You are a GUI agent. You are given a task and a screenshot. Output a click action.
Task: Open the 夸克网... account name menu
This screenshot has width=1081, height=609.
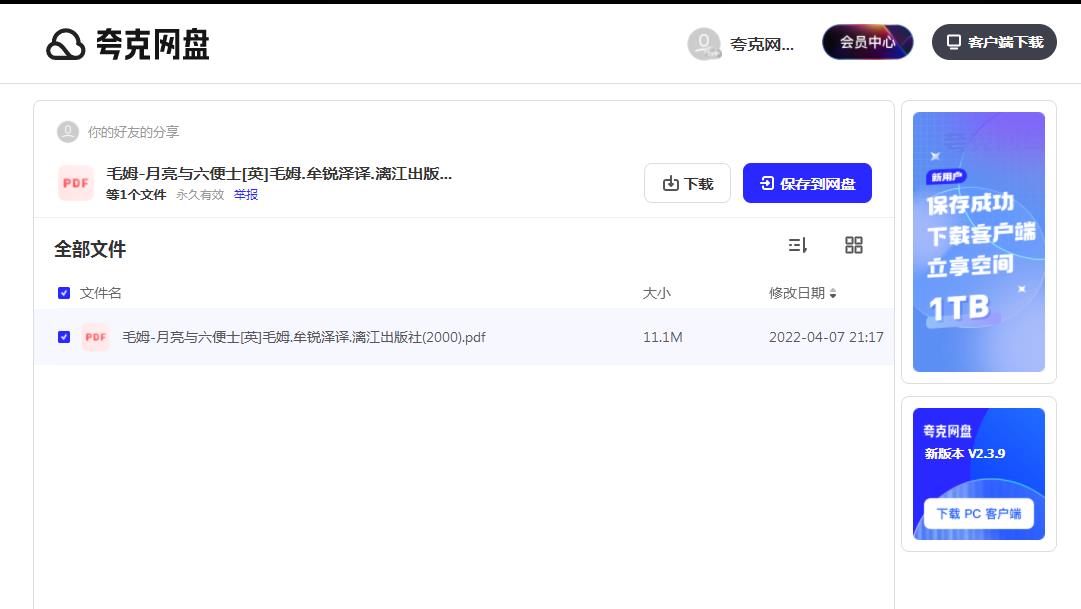click(762, 44)
